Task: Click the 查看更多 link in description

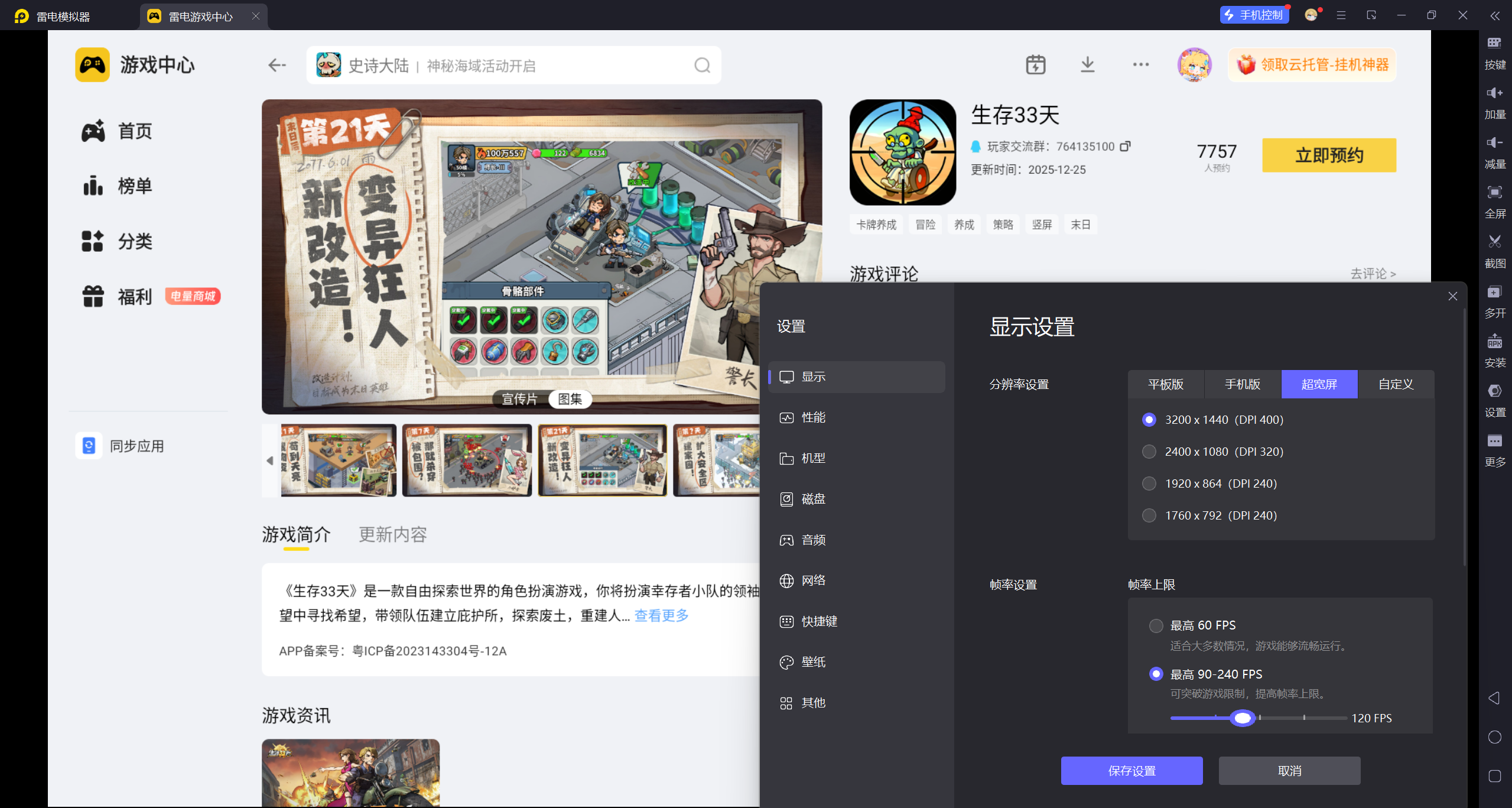Action: coord(661,615)
